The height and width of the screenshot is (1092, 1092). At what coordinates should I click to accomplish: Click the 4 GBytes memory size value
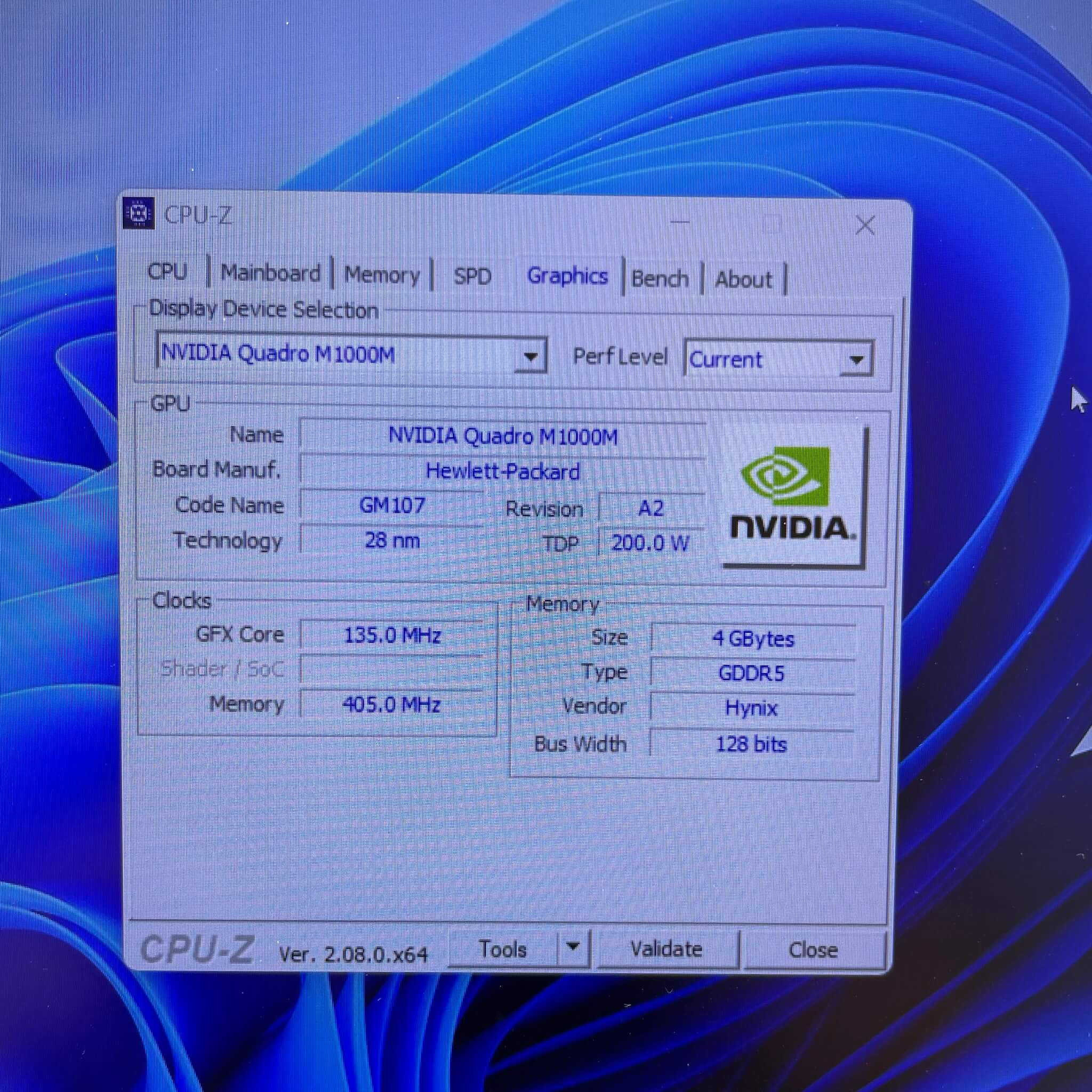pyautogui.click(x=753, y=639)
